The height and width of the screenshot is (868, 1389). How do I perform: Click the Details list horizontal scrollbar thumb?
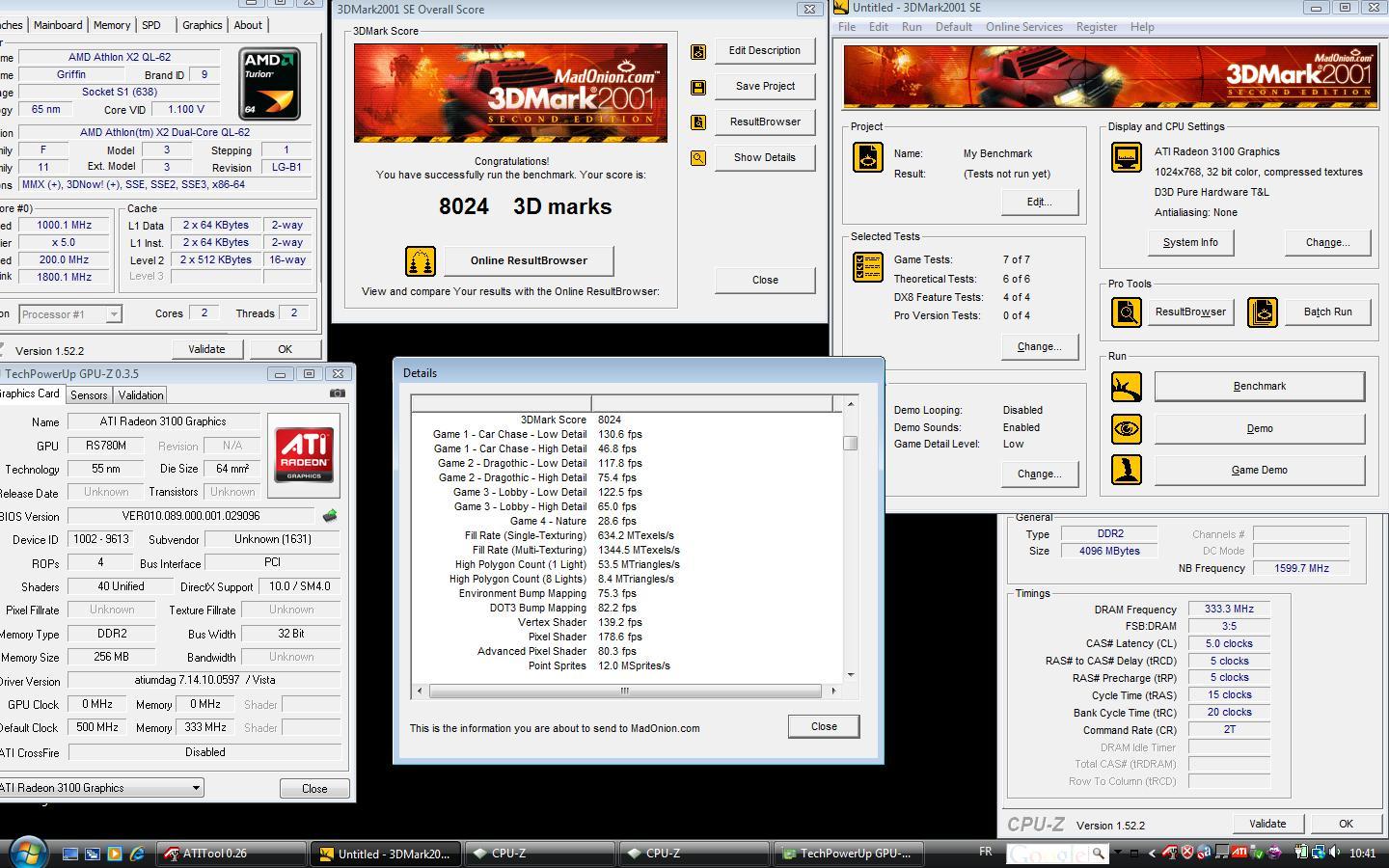click(x=624, y=691)
